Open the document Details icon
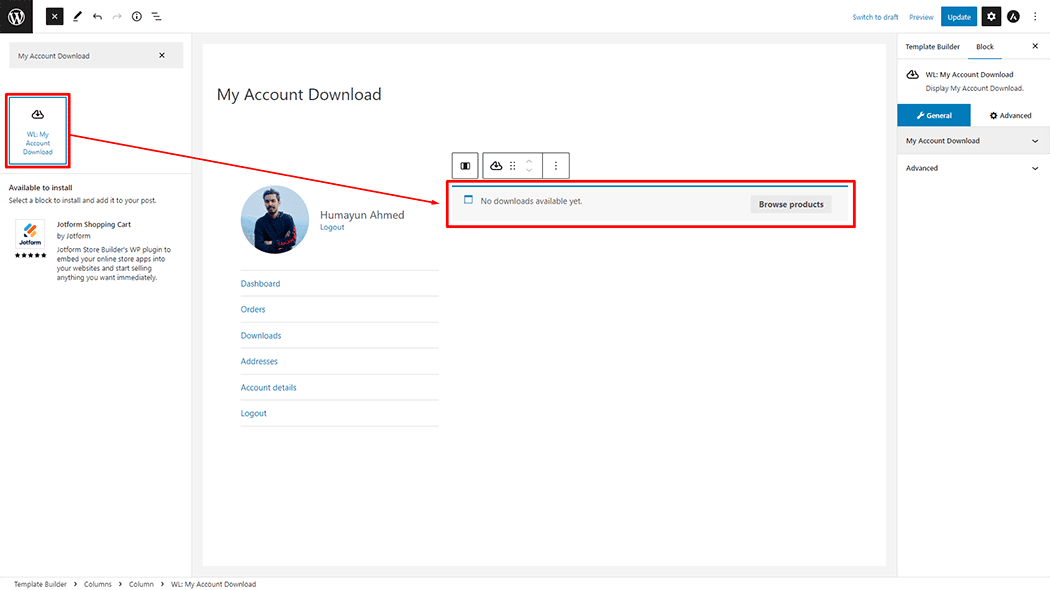 point(137,16)
